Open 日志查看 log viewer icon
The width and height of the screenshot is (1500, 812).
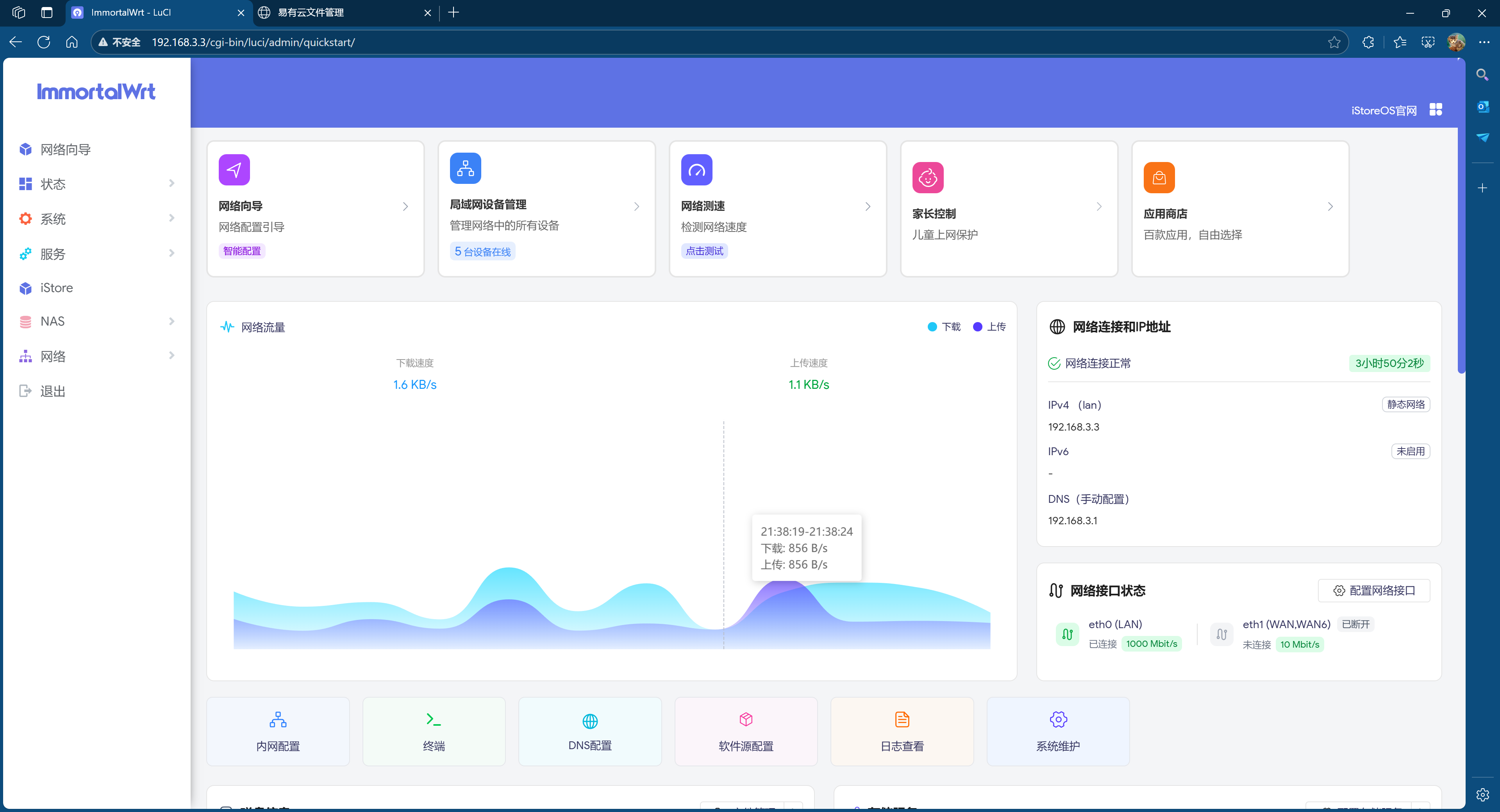(902, 719)
